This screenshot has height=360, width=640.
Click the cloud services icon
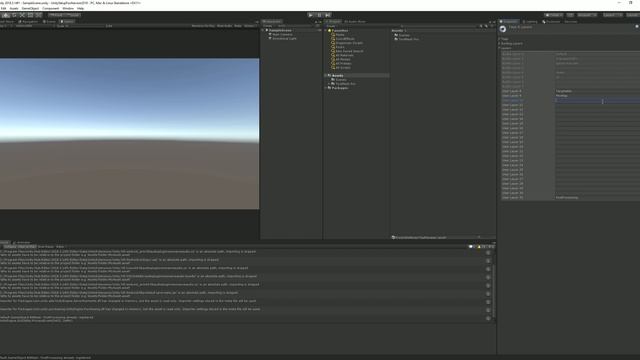coord(570,15)
